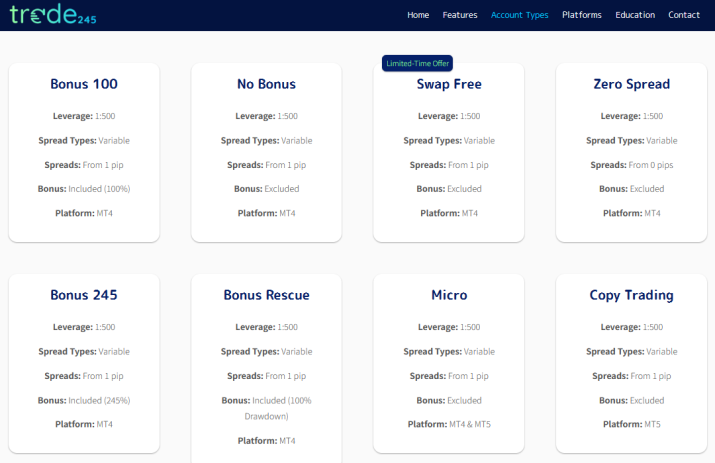Click Bonus Excluded in Swap Free card
This screenshot has width=715, height=463.
[449, 189]
